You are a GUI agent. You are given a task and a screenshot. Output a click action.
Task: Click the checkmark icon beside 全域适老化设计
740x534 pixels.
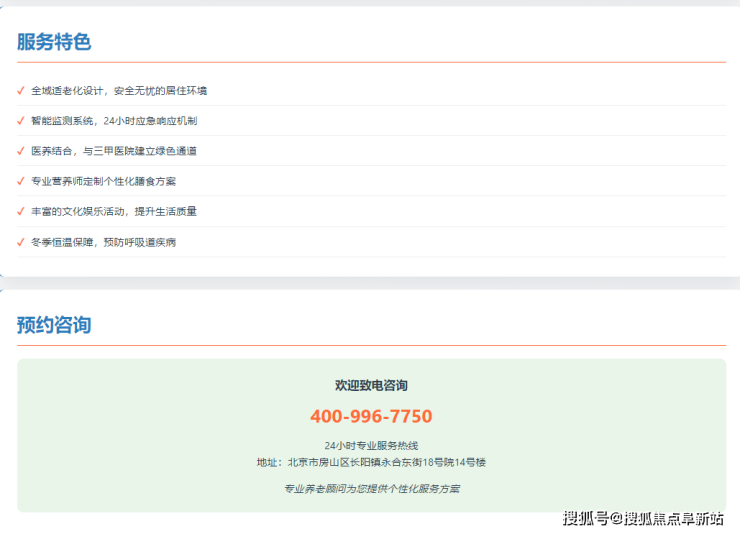point(21,91)
